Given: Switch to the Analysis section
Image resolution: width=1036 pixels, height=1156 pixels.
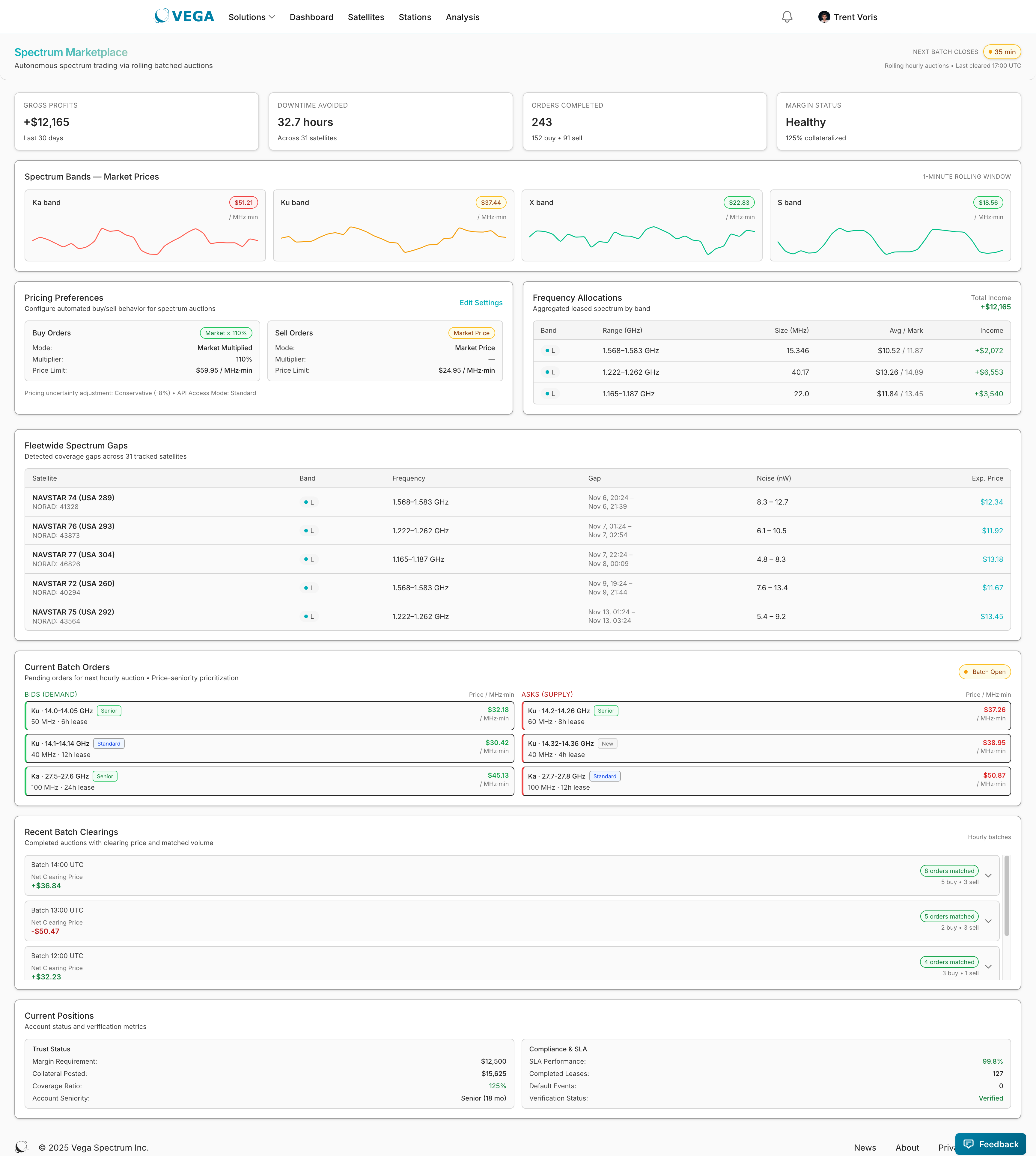Looking at the screenshot, I should pos(462,16).
